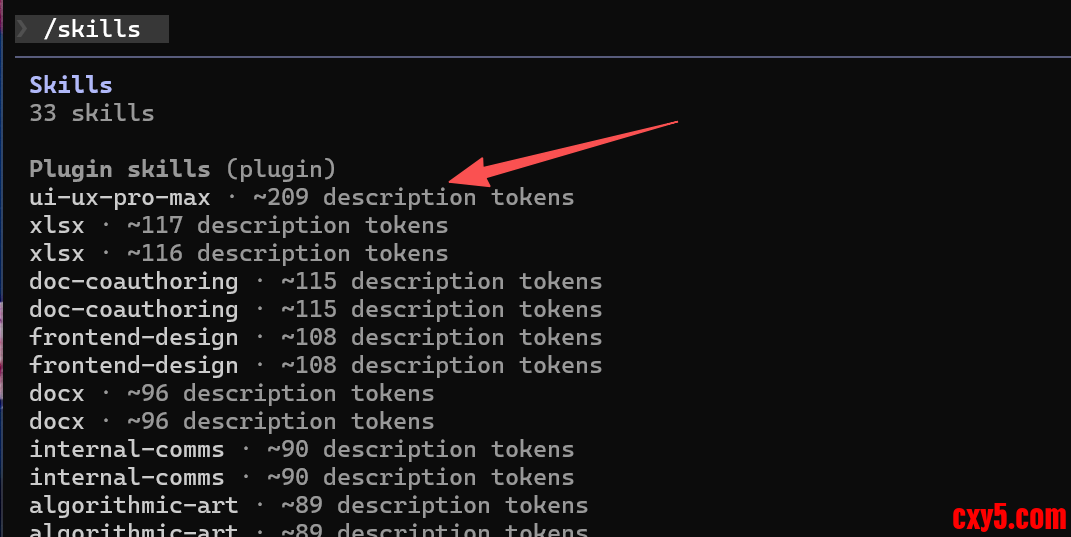This screenshot has height=537, width=1071.
Task: Click the upper internal-comms skill entry
Action: click(x=127, y=449)
